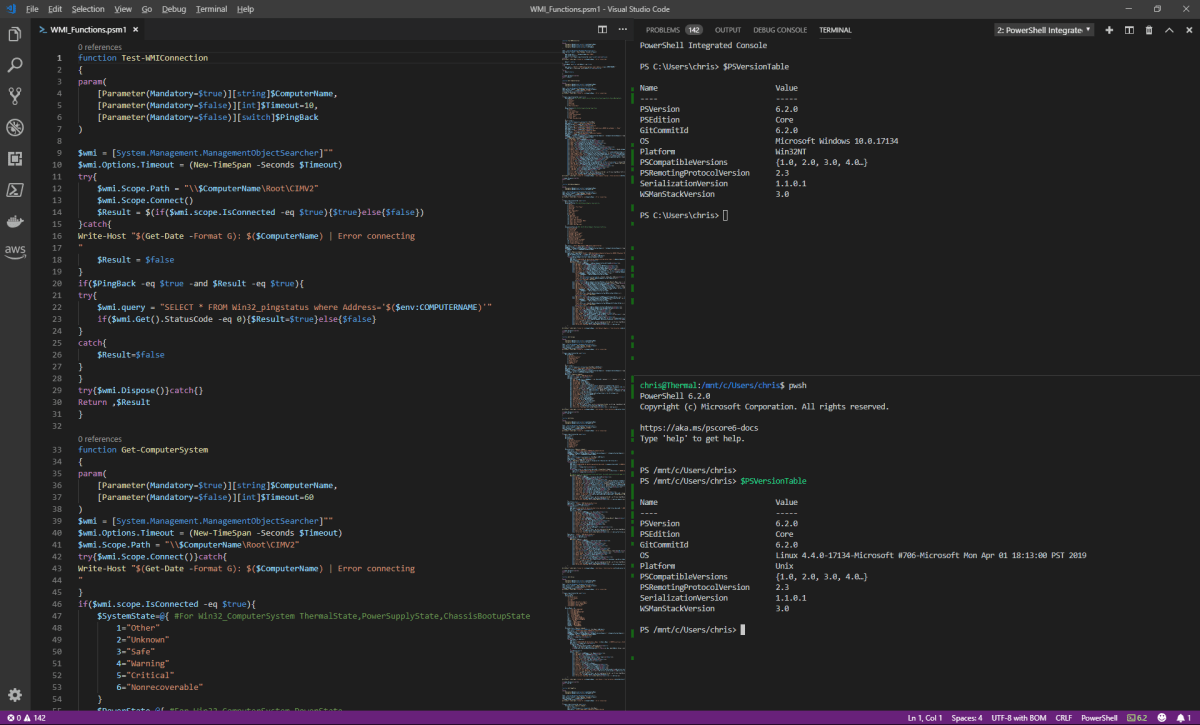Open the Debug view icon
Viewport: 1200px width, 725px height.
click(15, 127)
